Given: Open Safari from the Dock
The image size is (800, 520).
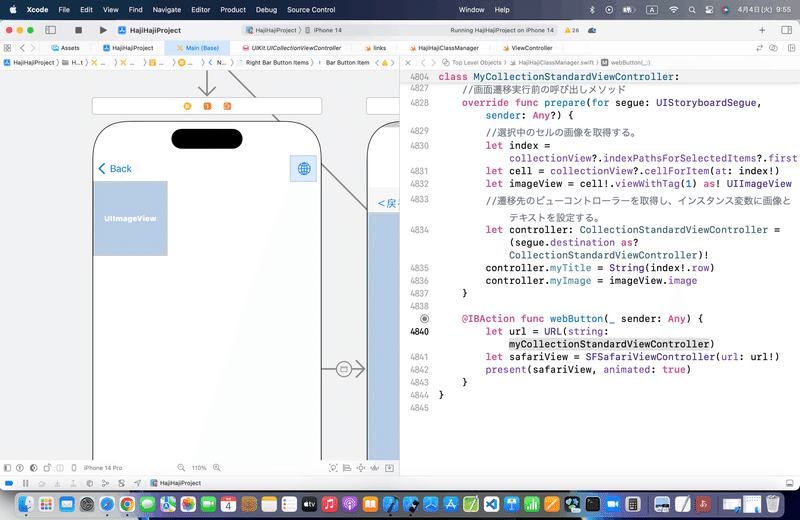Looking at the screenshot, I should click(107, 505).
